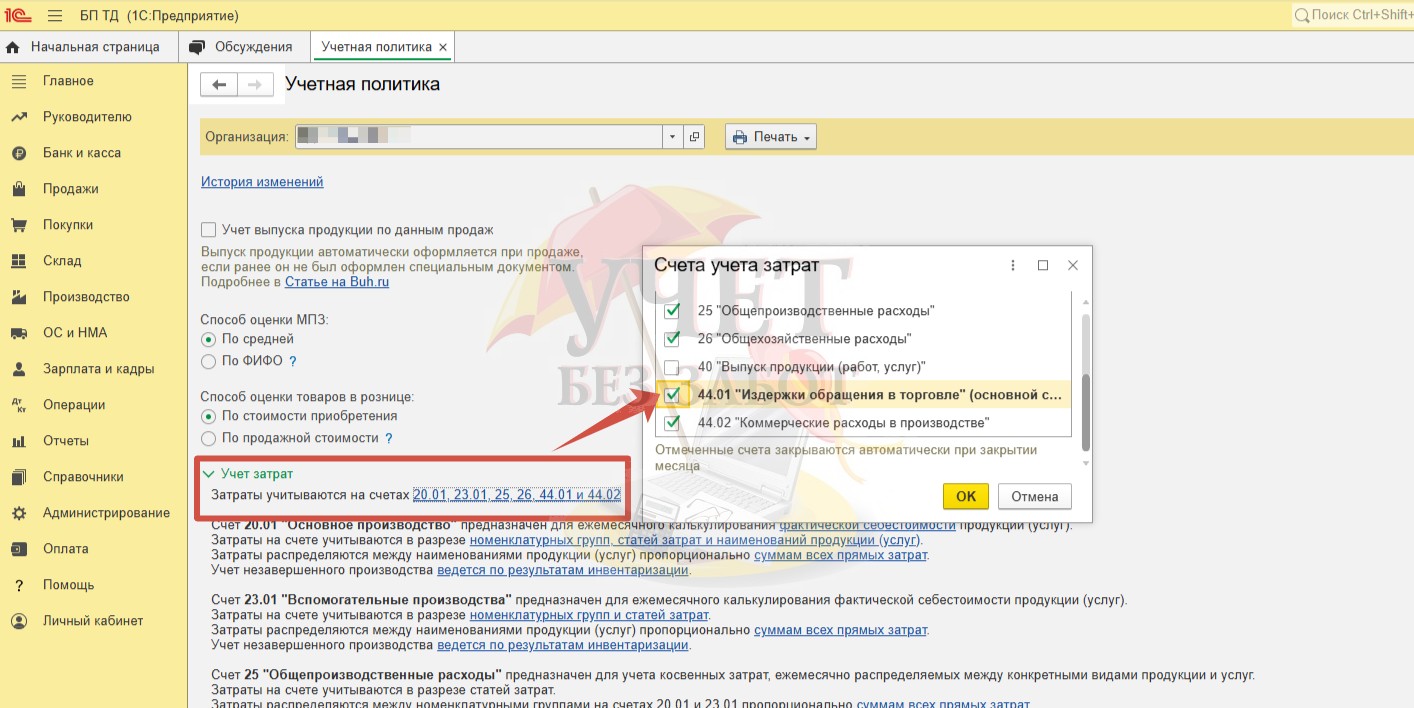Open the Статье на Buh.ru link

[x=337, y=282]
